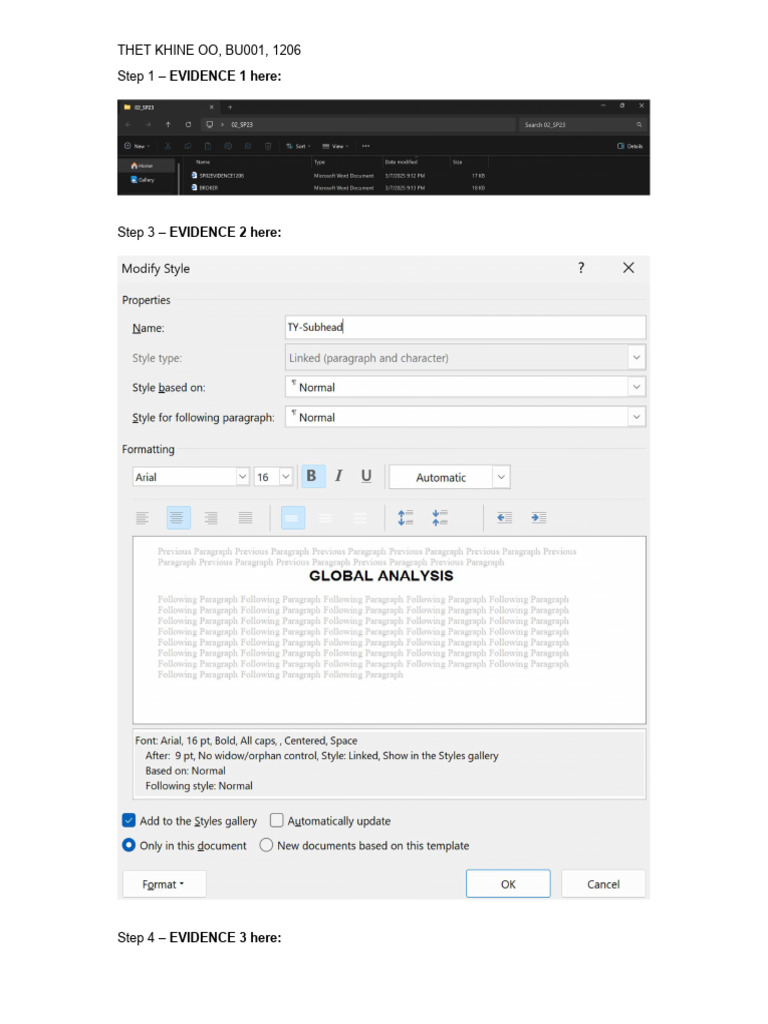Open Gallery in File Explorer sidebar

(142, 180)
